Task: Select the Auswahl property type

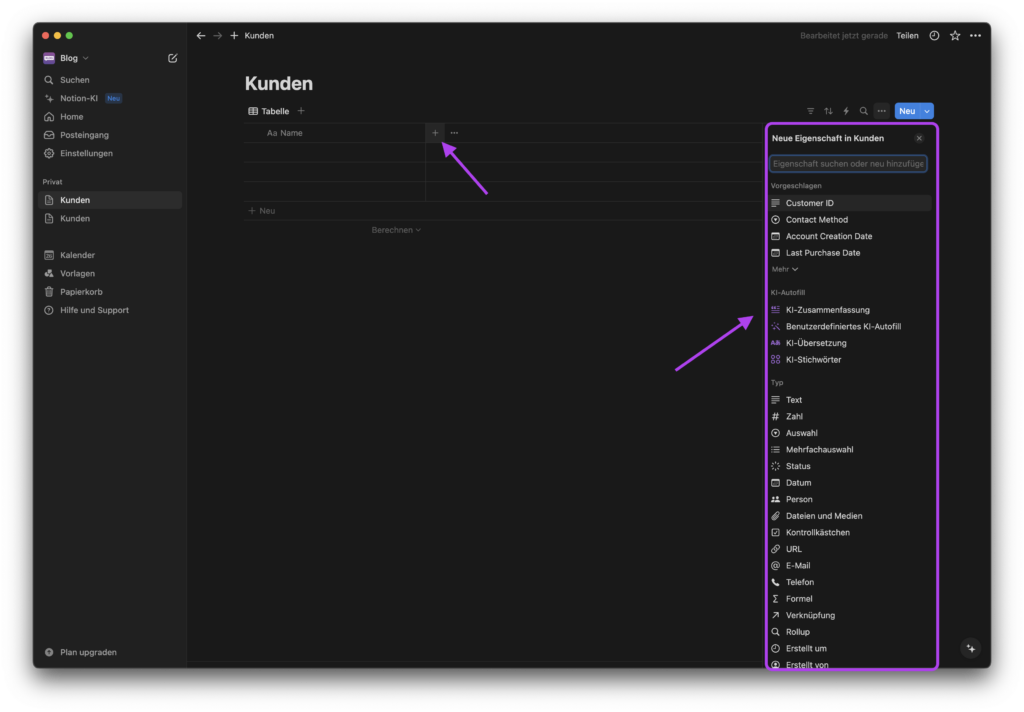Action: tap(850, 433)
